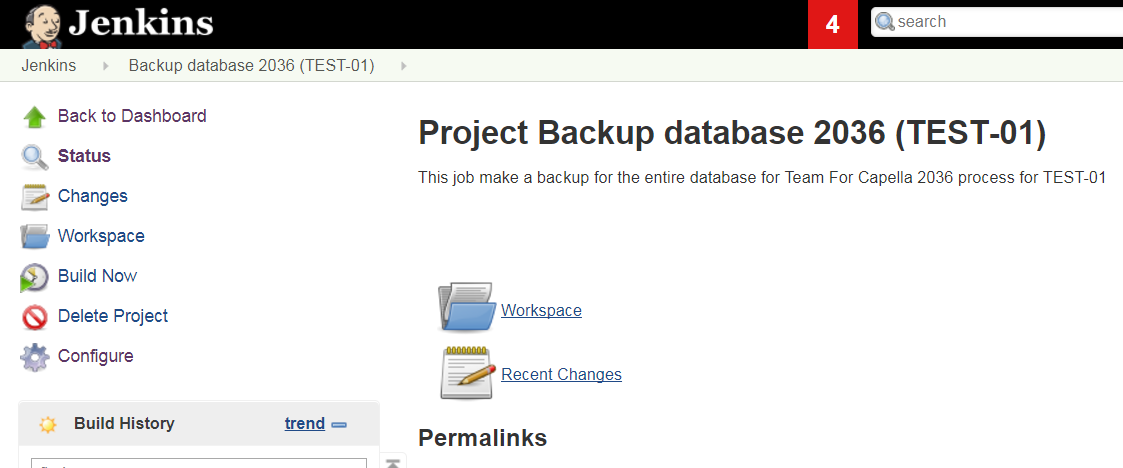The image size is (1123, 468).
Task: Open the Recent Changes link
Action: [561, 374]
